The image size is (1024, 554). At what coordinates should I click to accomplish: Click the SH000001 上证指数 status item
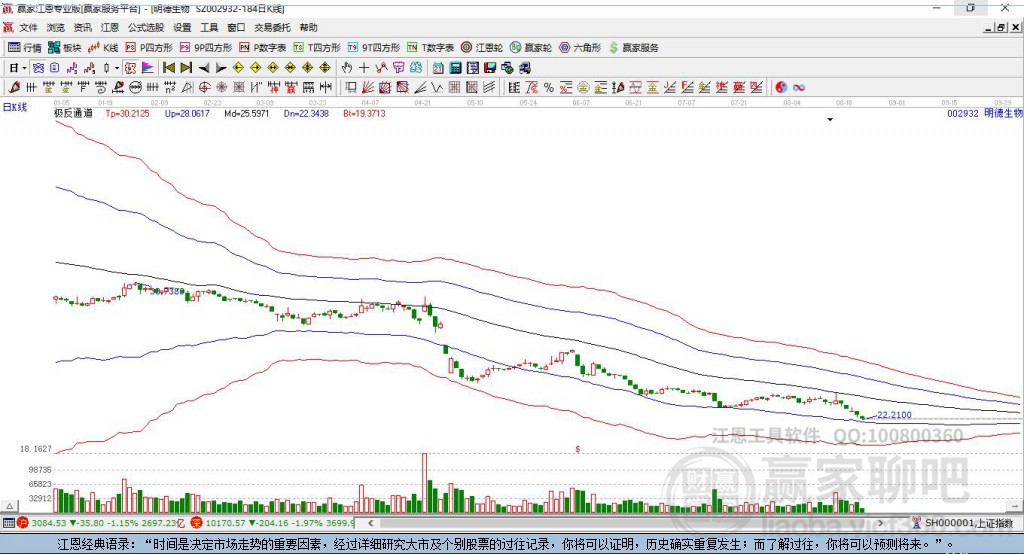pyautogui.click(x=967, y=523)
